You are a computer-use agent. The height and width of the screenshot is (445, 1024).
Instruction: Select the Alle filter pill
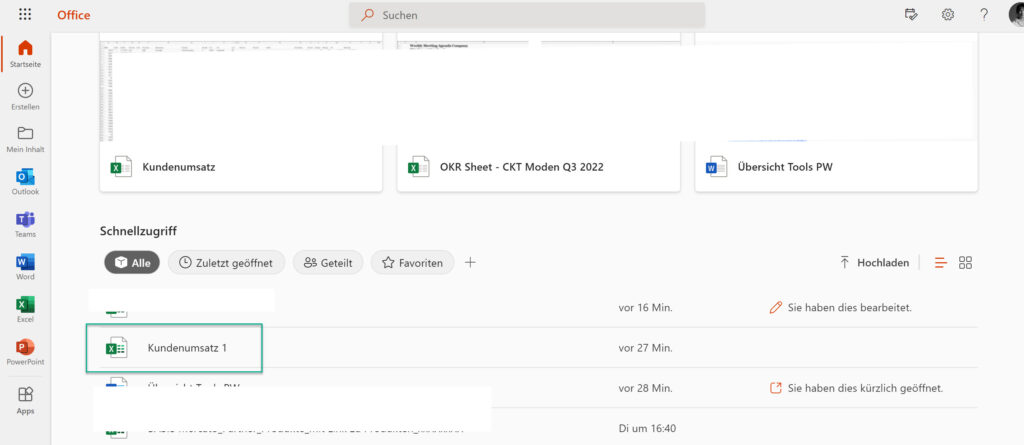[x=132, y=263]
